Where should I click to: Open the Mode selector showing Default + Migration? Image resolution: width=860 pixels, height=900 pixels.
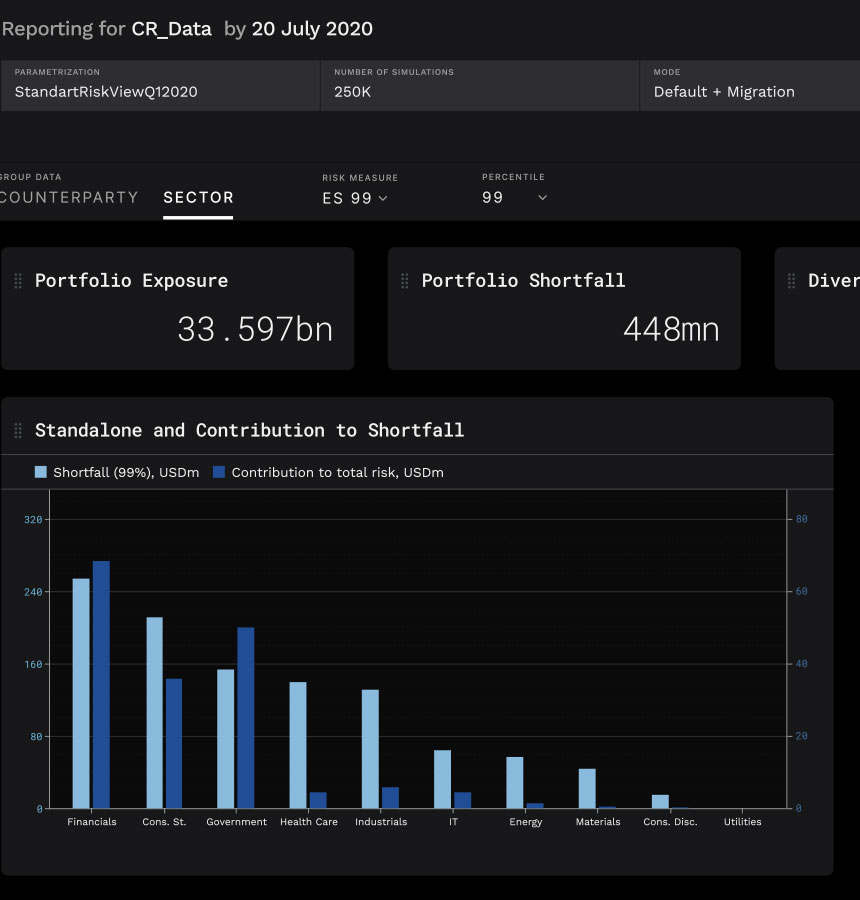pos(724,92)
